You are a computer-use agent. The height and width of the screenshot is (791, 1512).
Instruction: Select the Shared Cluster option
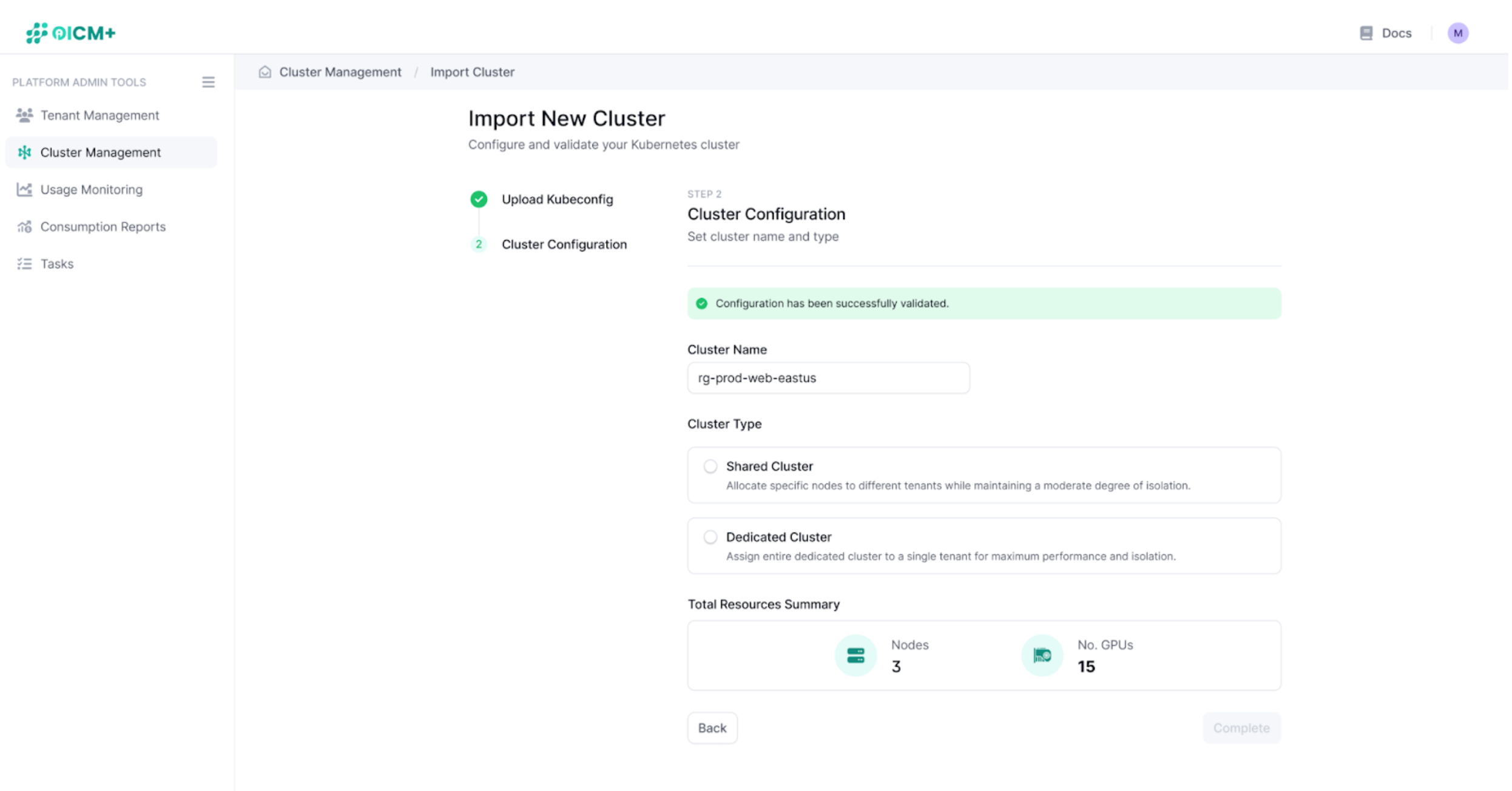[710, 466]
